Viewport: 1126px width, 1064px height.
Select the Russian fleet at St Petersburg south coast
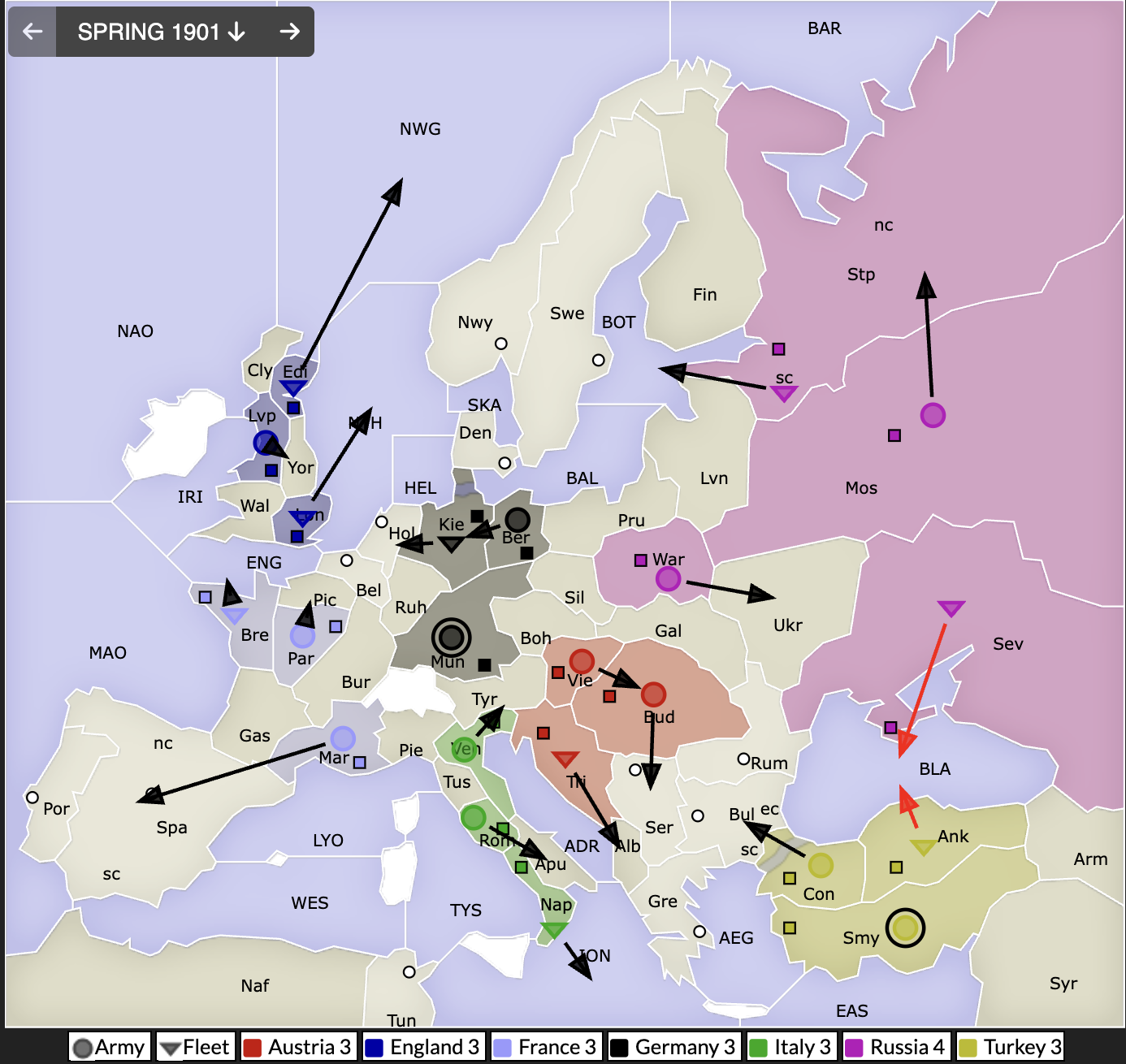pyautogui.click(x=783, y=394)
